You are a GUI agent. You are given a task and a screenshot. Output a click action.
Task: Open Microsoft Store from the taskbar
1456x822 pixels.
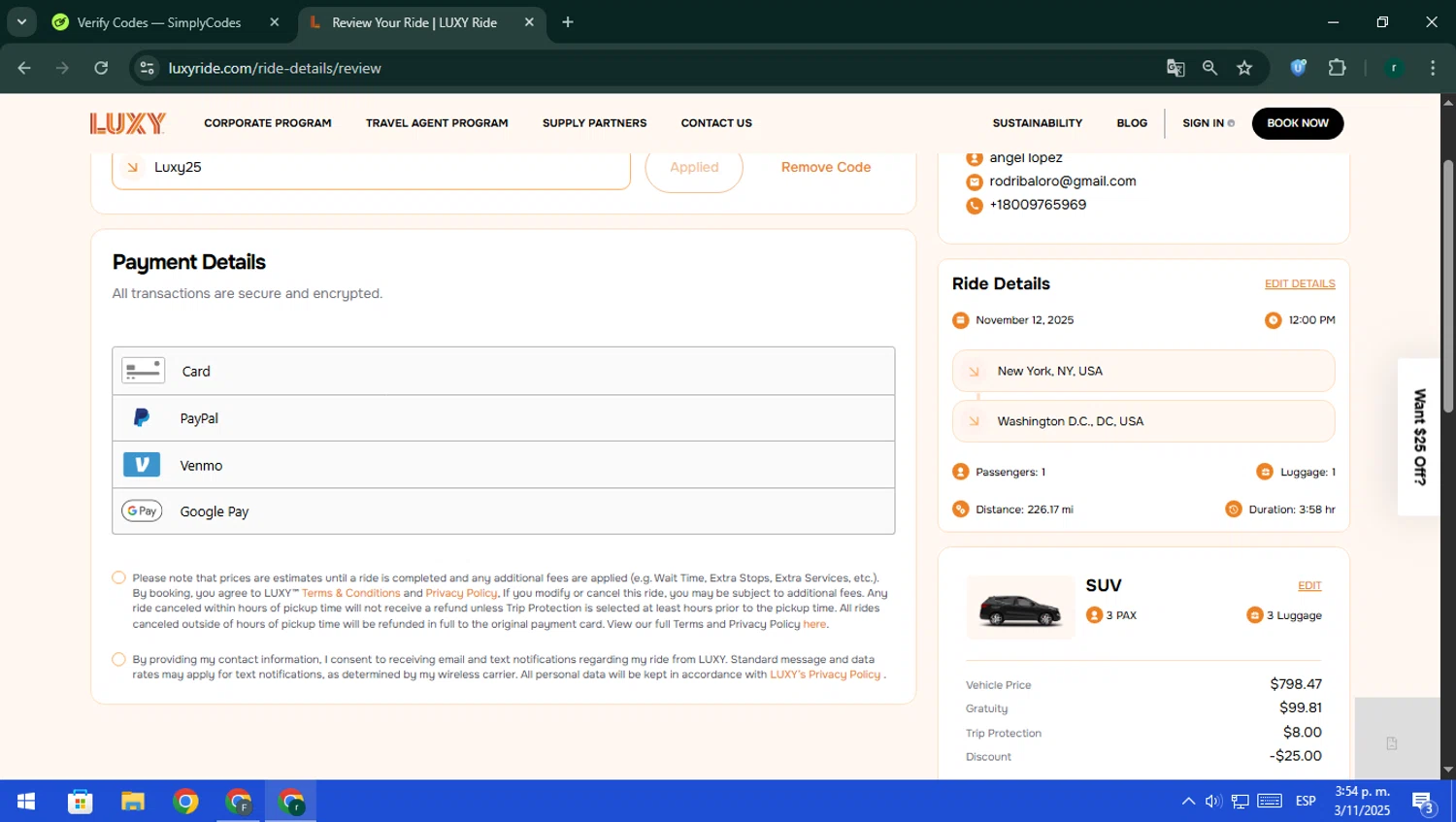click(x=81, y=802)
